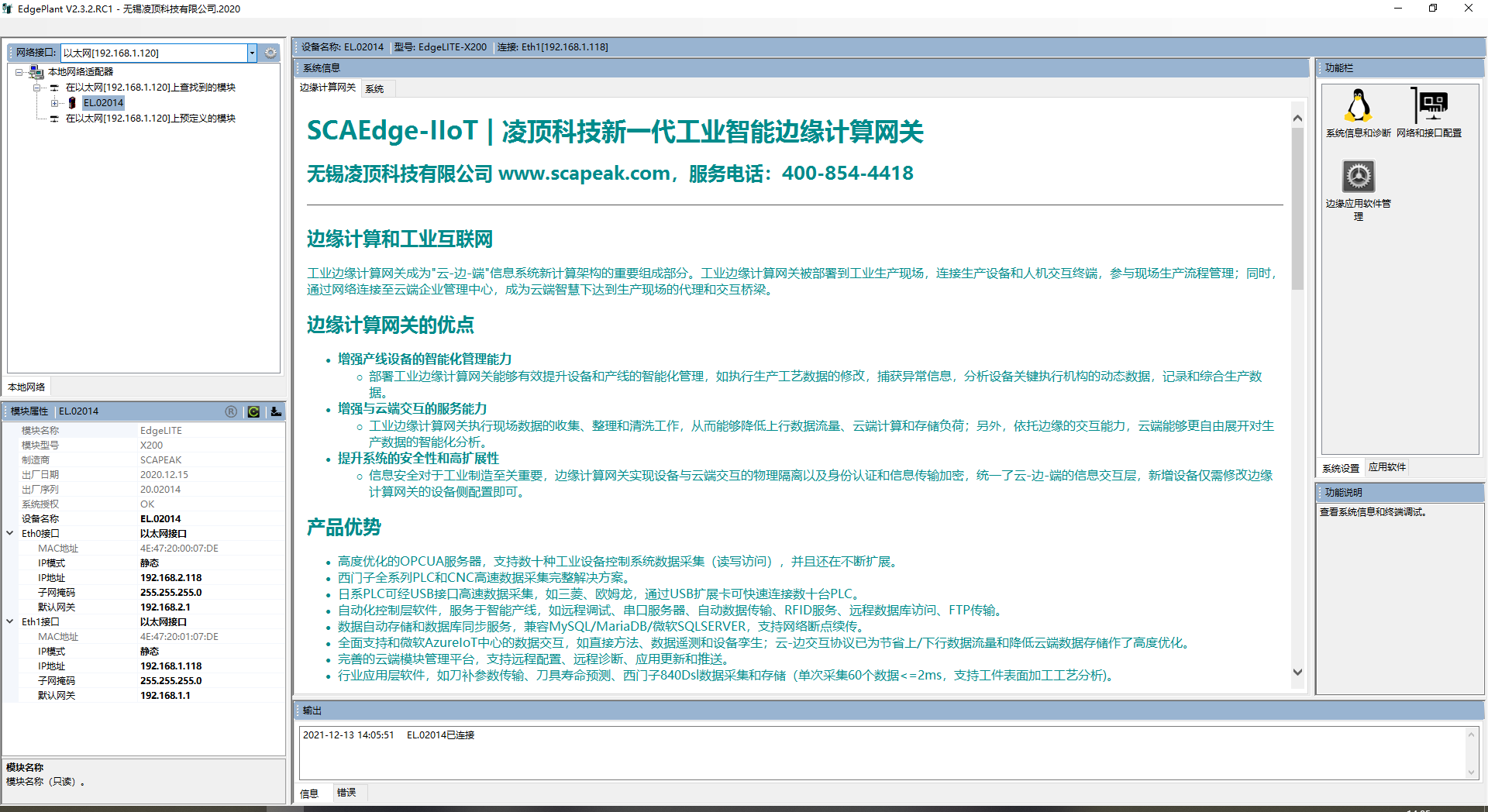1488x812 pixels.
Task: Collapse the Eth0接口 property group
Action: [10, 533]
